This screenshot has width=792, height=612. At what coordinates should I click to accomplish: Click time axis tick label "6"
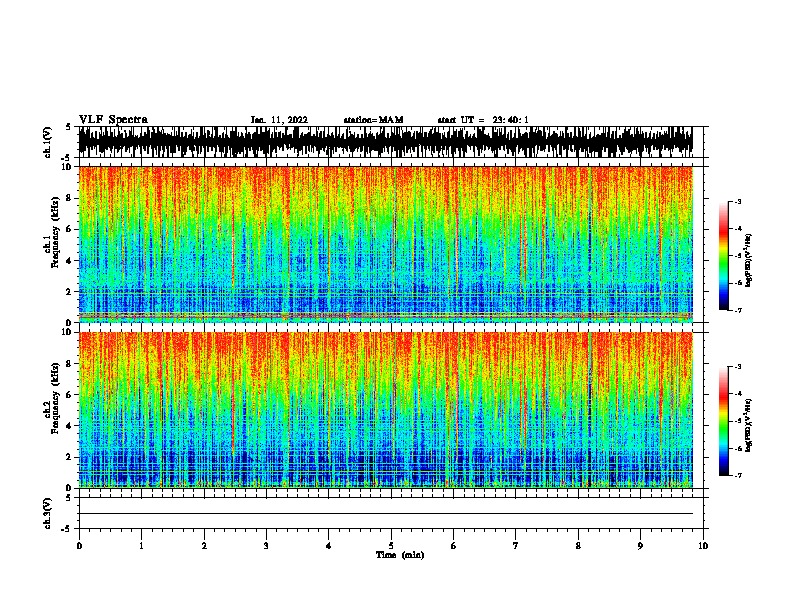[454, 546]
